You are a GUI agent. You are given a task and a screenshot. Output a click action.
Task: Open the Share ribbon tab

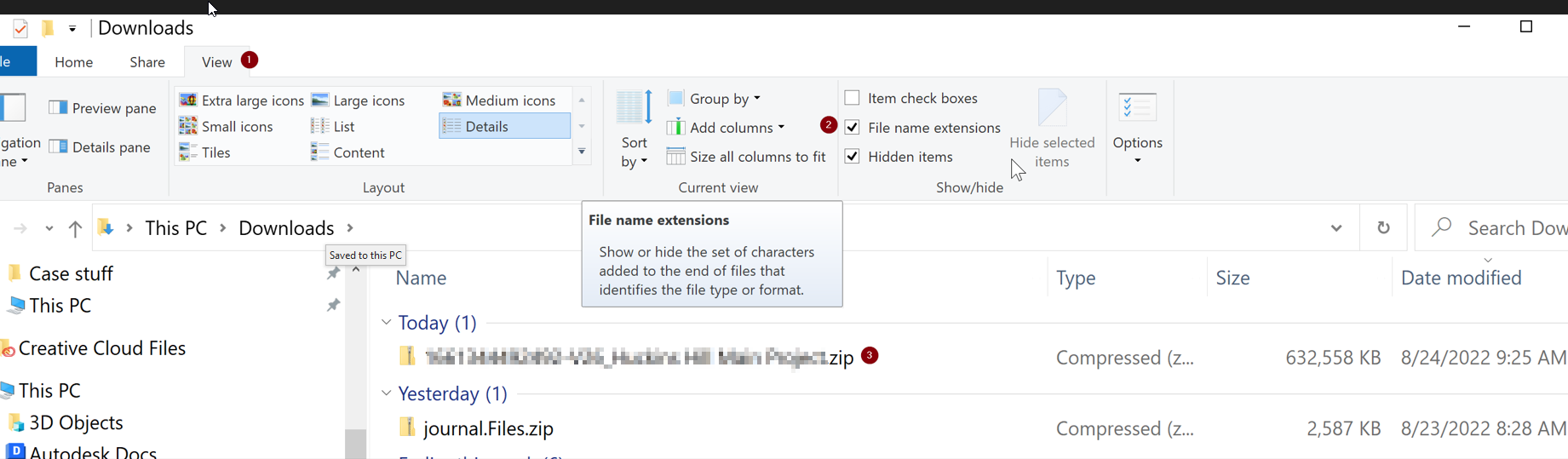pos(147,62)
